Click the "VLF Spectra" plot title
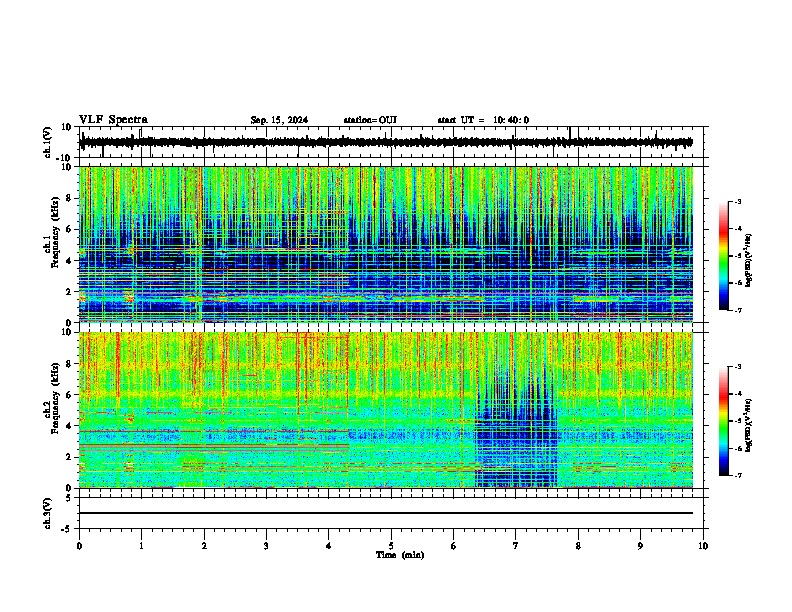The width and height of the screenshot is (792, 612). pos(113,120)
